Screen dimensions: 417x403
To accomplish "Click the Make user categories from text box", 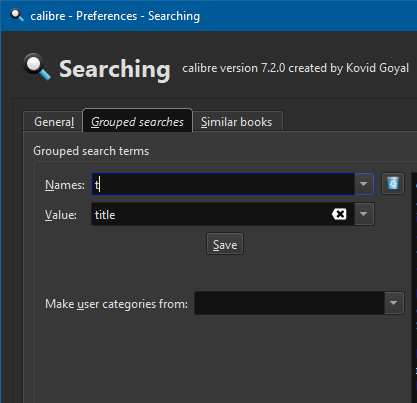I will coord(289,303).
